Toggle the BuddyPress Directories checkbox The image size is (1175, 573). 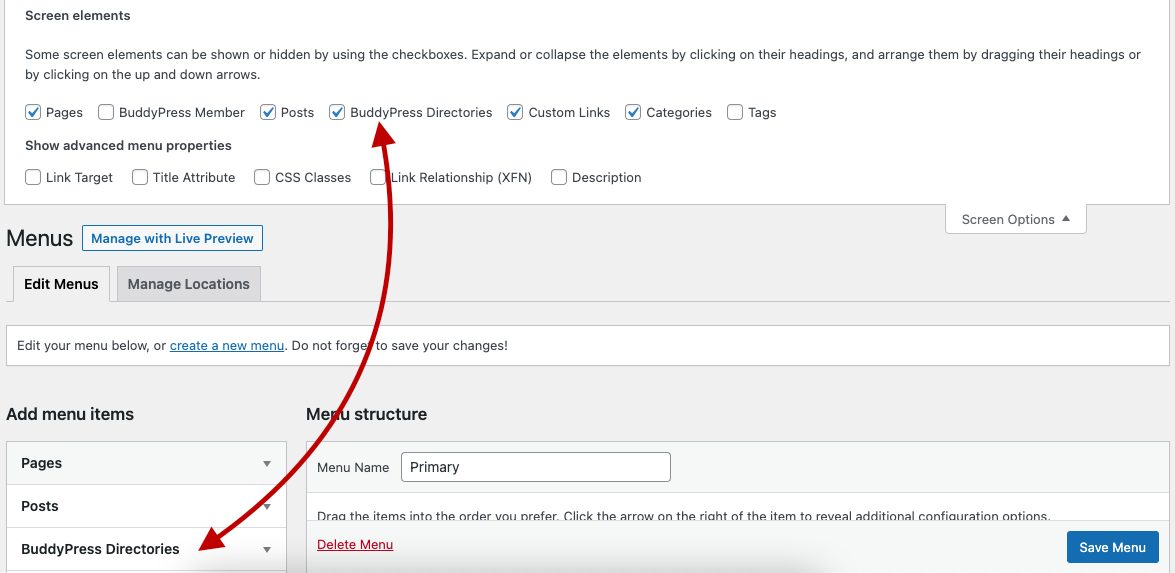[x=337, y=112]
